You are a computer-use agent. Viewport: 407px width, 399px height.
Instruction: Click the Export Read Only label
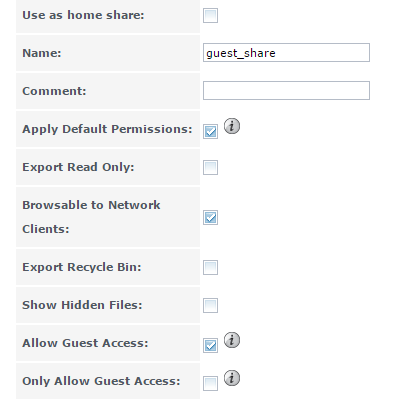(x=78, y=167)
